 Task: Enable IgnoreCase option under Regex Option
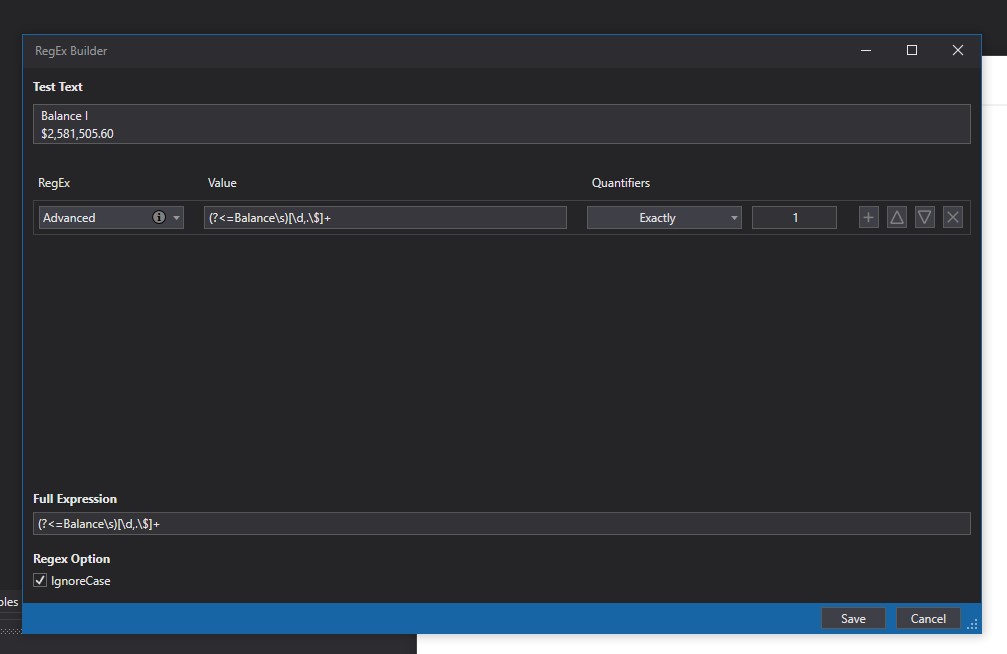(39, 580)
